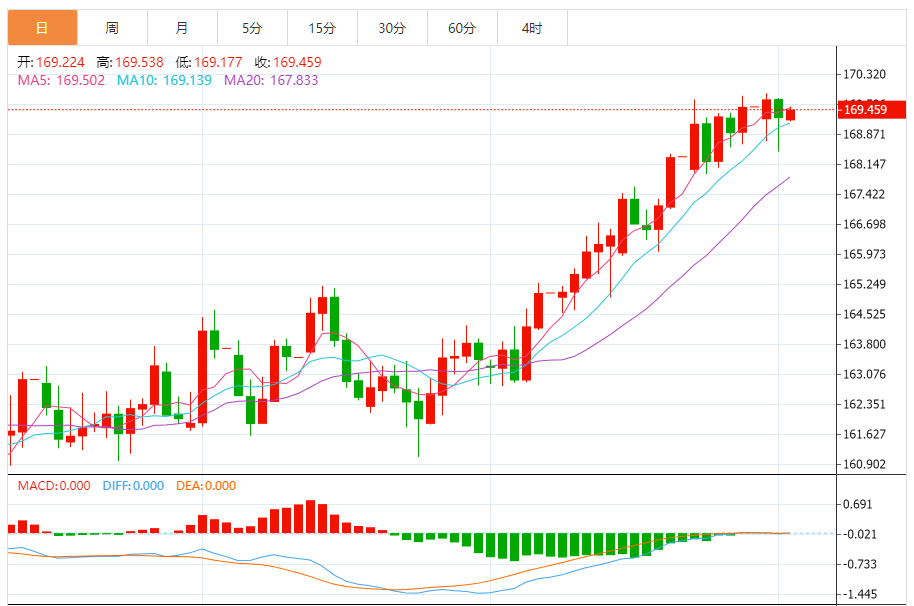Click the red 169.459 current price tag

(x=865, y=109)
